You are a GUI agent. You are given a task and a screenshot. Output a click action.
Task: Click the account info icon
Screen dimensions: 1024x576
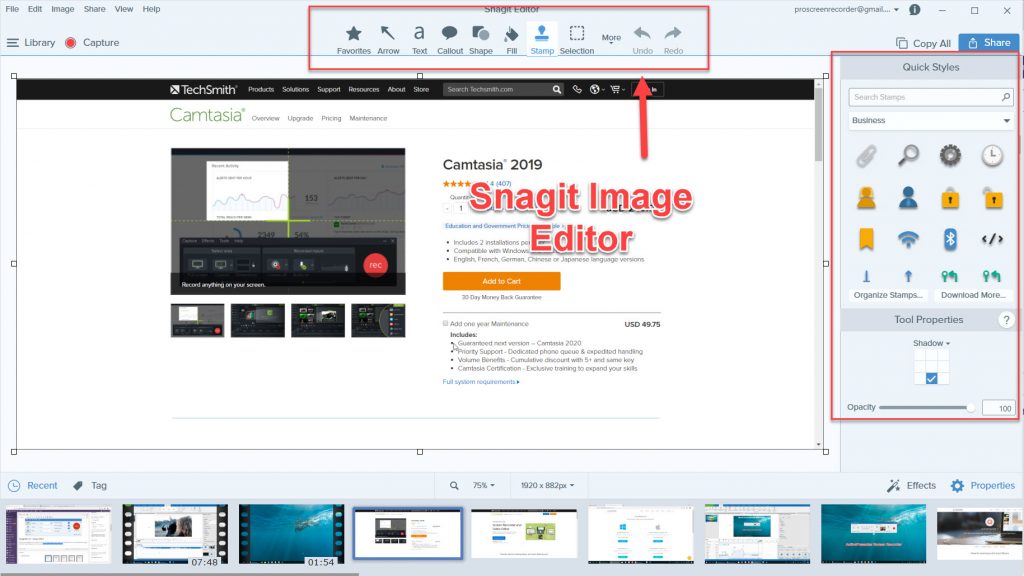[x=915, y=10]
